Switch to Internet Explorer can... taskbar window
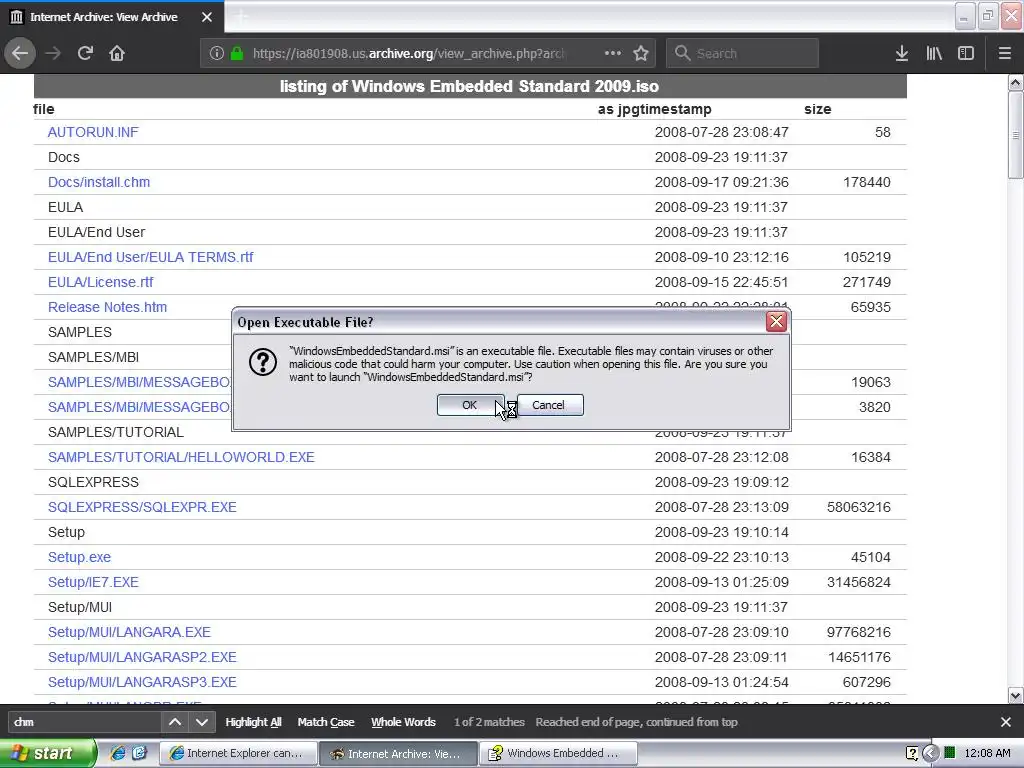The width and height of the screenshot is (1024, 768). pyautogui.click(x=238, y=753)
